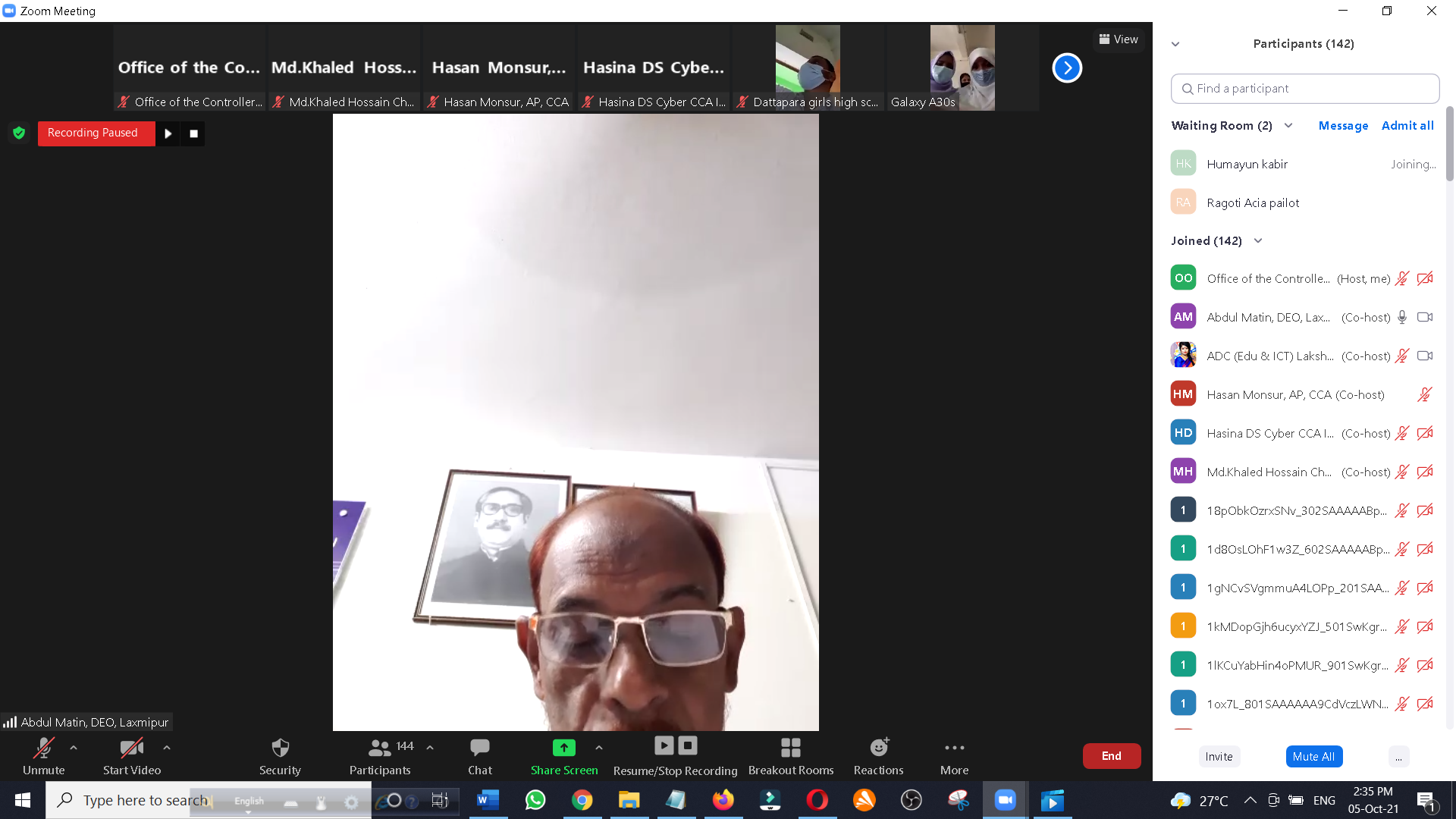This screenshot has width=1456, height=819.
Task: Toggle camera for Md.Khaled Hossain Ch
Action: [1425, 472]
